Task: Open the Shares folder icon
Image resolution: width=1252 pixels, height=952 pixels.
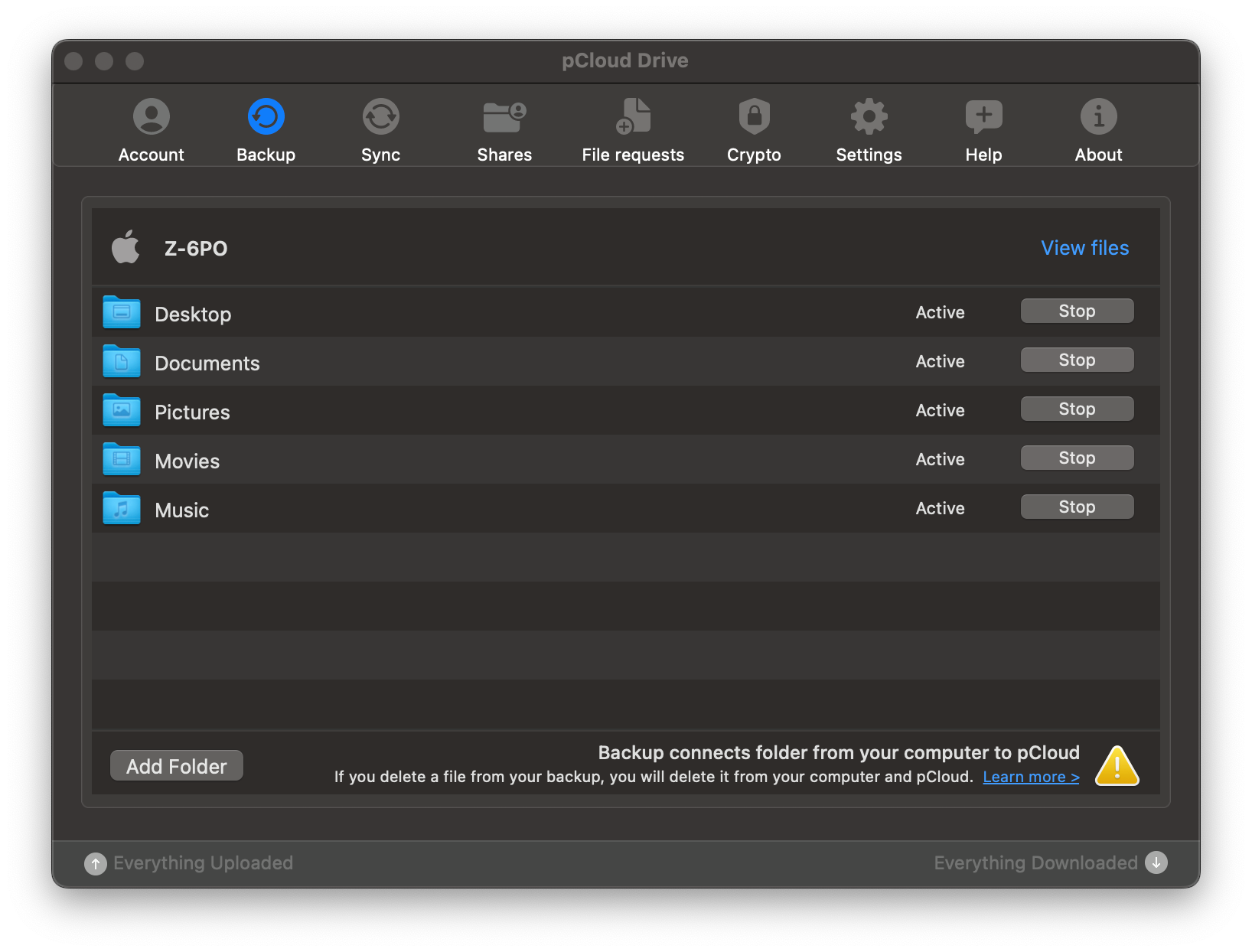Action: [504, 117]
